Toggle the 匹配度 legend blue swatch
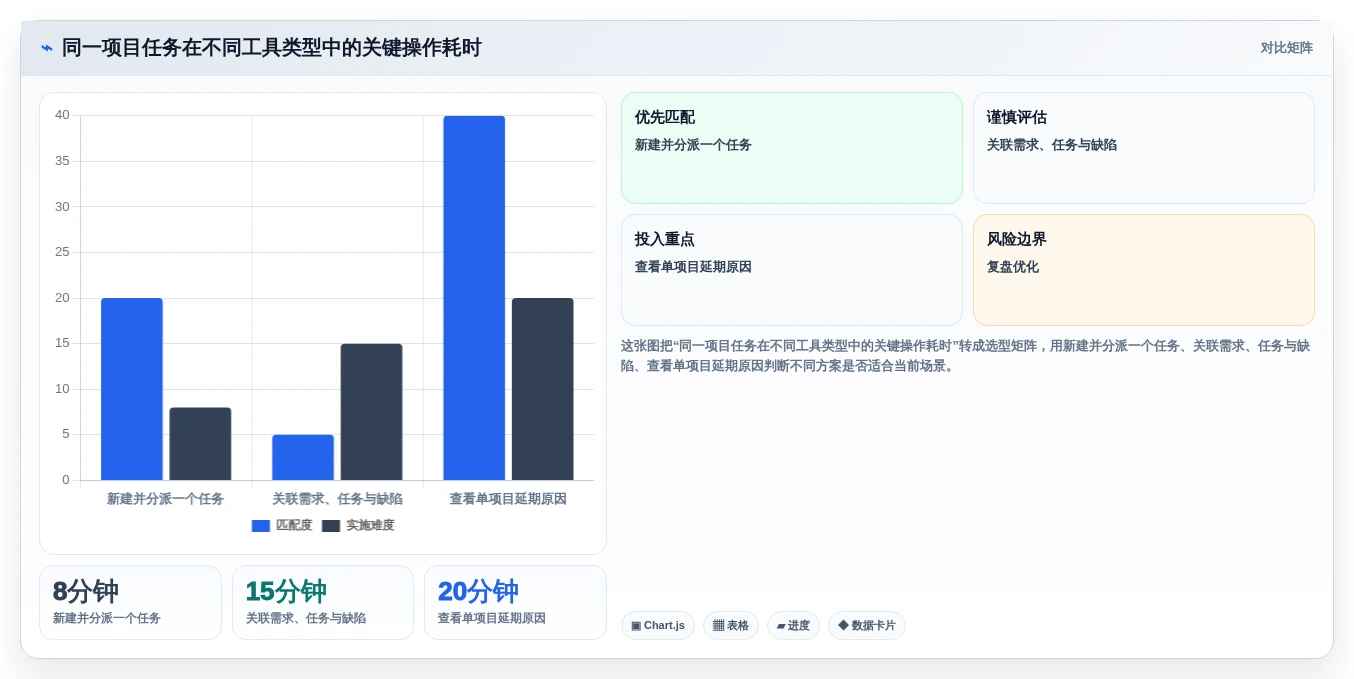Viewport: 1354px width, 679px height. (x=261, y=526)
